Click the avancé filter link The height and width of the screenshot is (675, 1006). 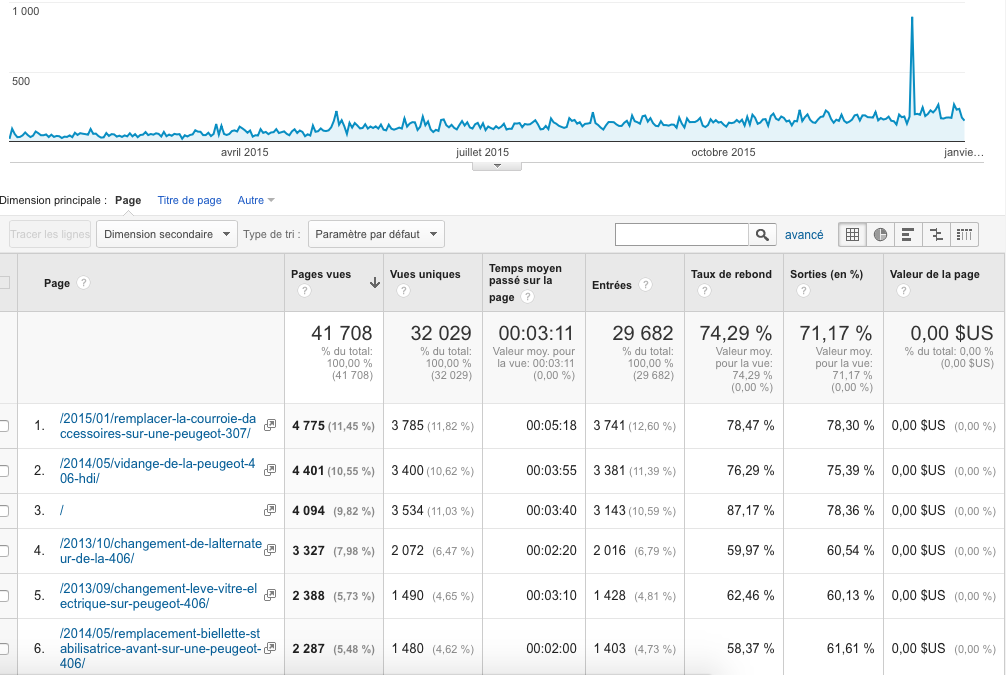pyautogui.click(x=804, y=235)
